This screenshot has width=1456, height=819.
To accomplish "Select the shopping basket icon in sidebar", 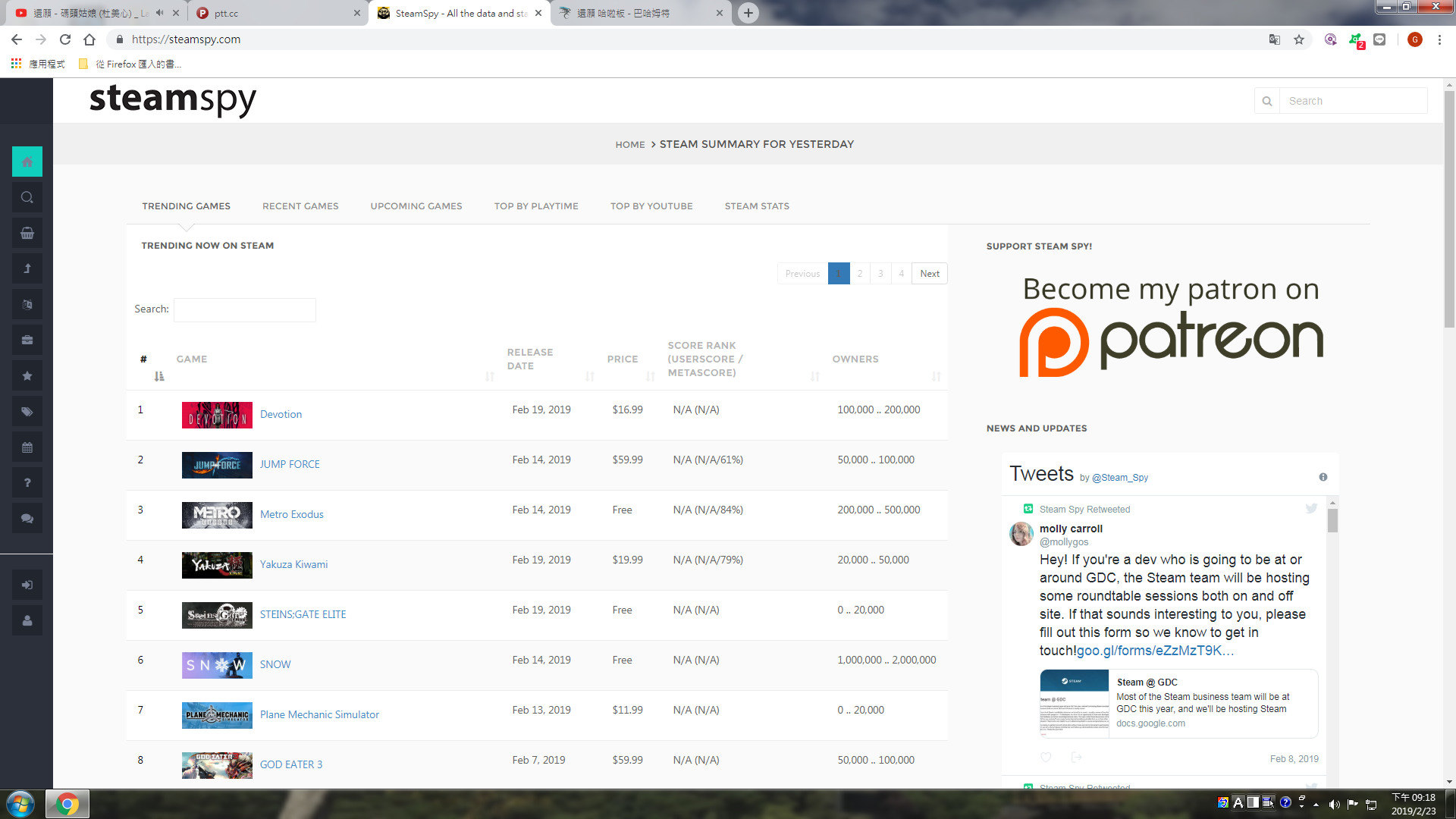I will [27, 233].
